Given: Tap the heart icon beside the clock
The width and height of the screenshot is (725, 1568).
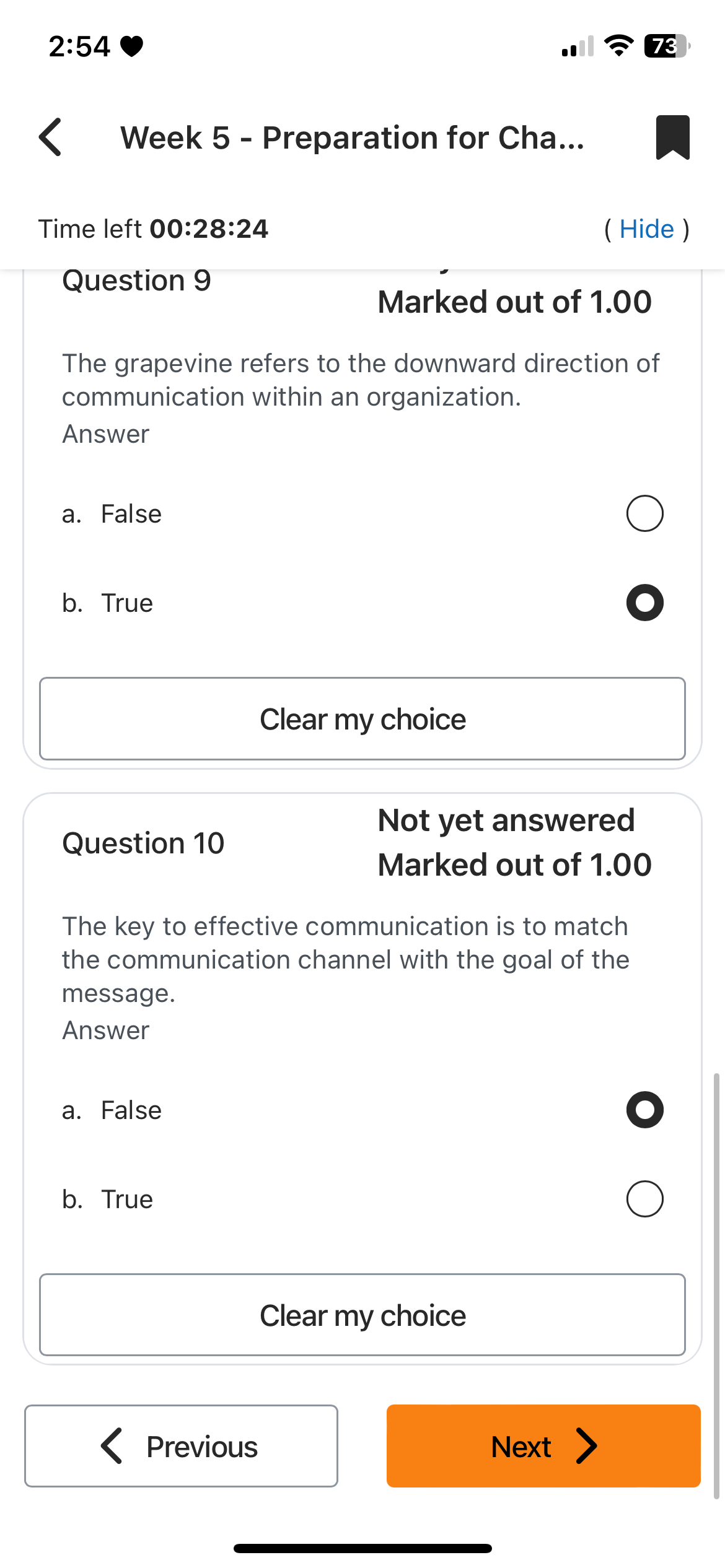Looking at the screenshot, I should point(131,46).
